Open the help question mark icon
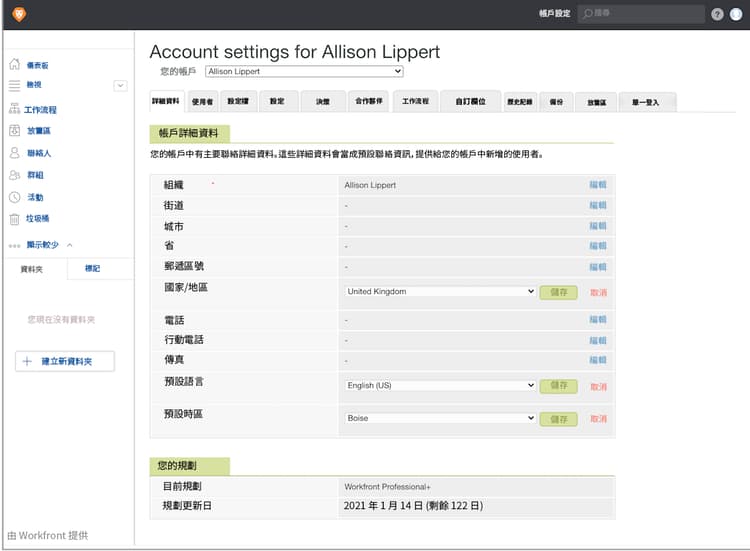750x551 pixels. coord(717,14)
